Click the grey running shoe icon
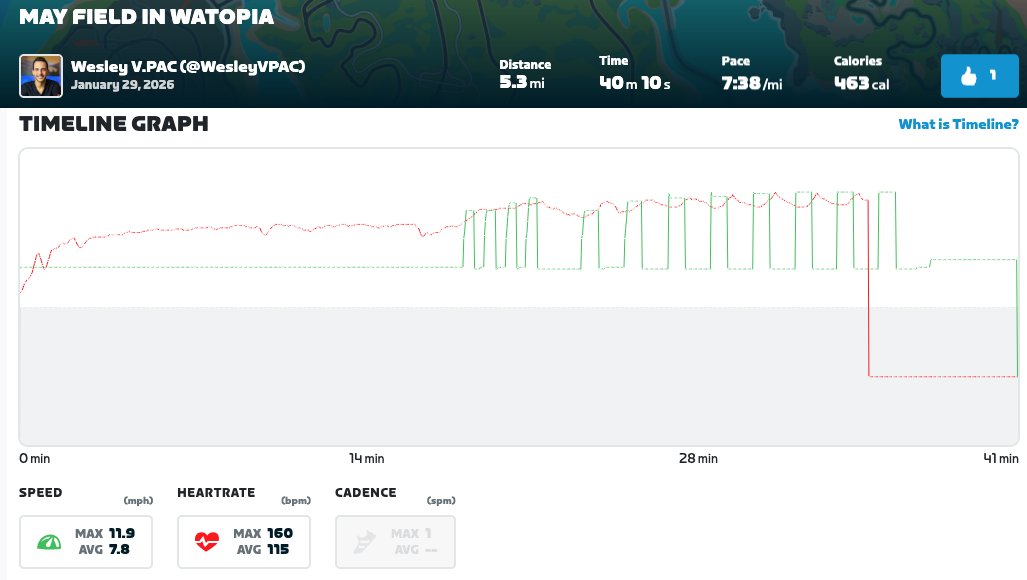The width and height of the screenshot is (1027, 580). click(x=365, y=542)
